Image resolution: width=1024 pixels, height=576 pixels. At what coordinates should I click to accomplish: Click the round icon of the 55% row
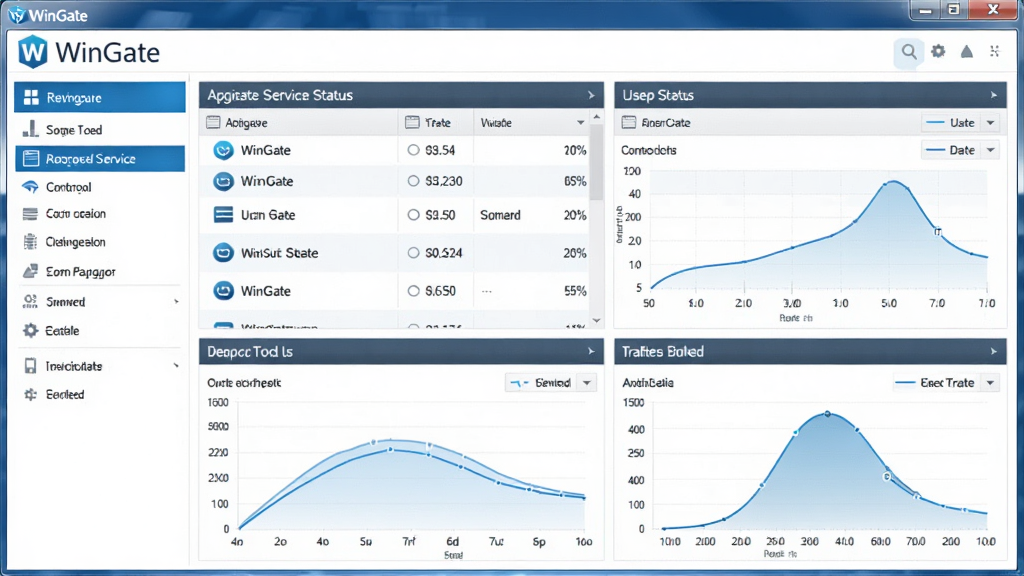pos(223,291)
